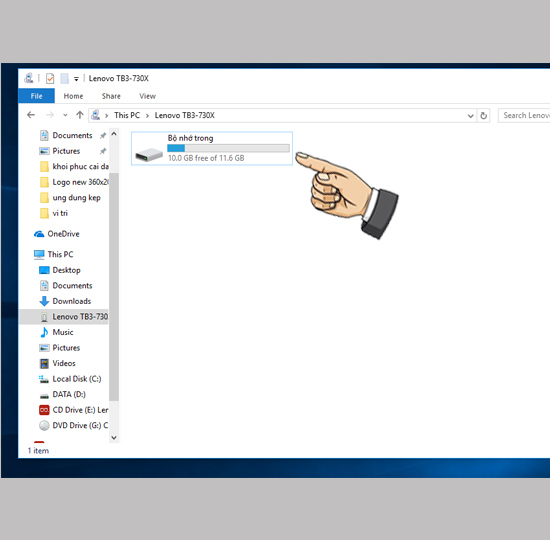Click the Desktop icon under This PC
This screenshot has width=550, height=540.
[x=44, y=270]
